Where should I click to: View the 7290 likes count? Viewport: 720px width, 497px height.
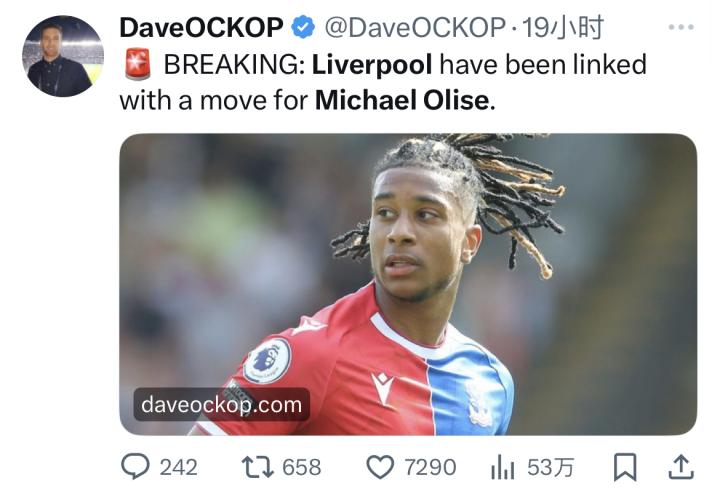click(430, 467)
